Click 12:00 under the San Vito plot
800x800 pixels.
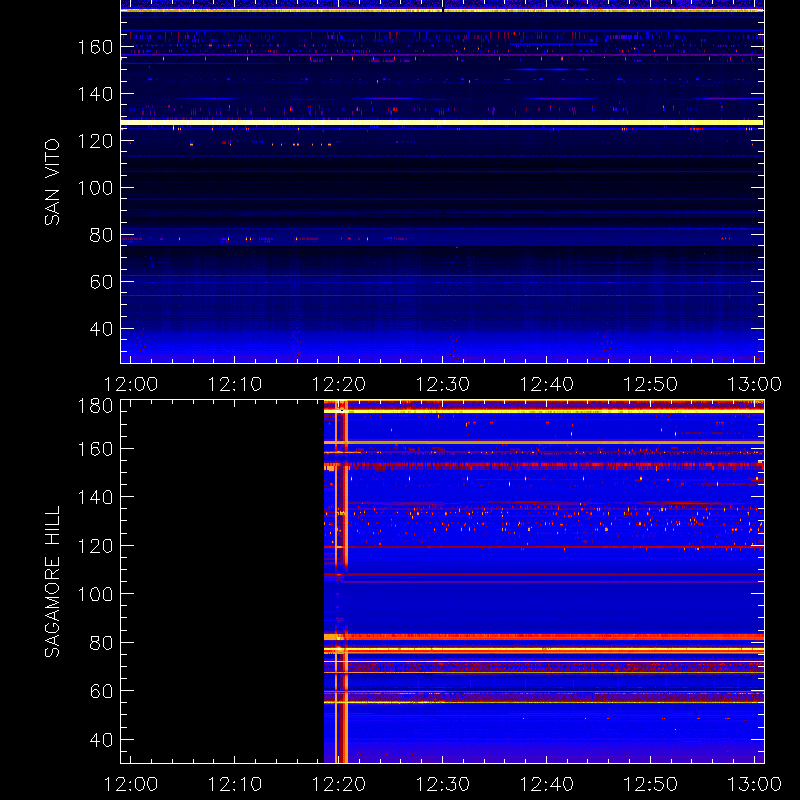[x=131, y=384]
